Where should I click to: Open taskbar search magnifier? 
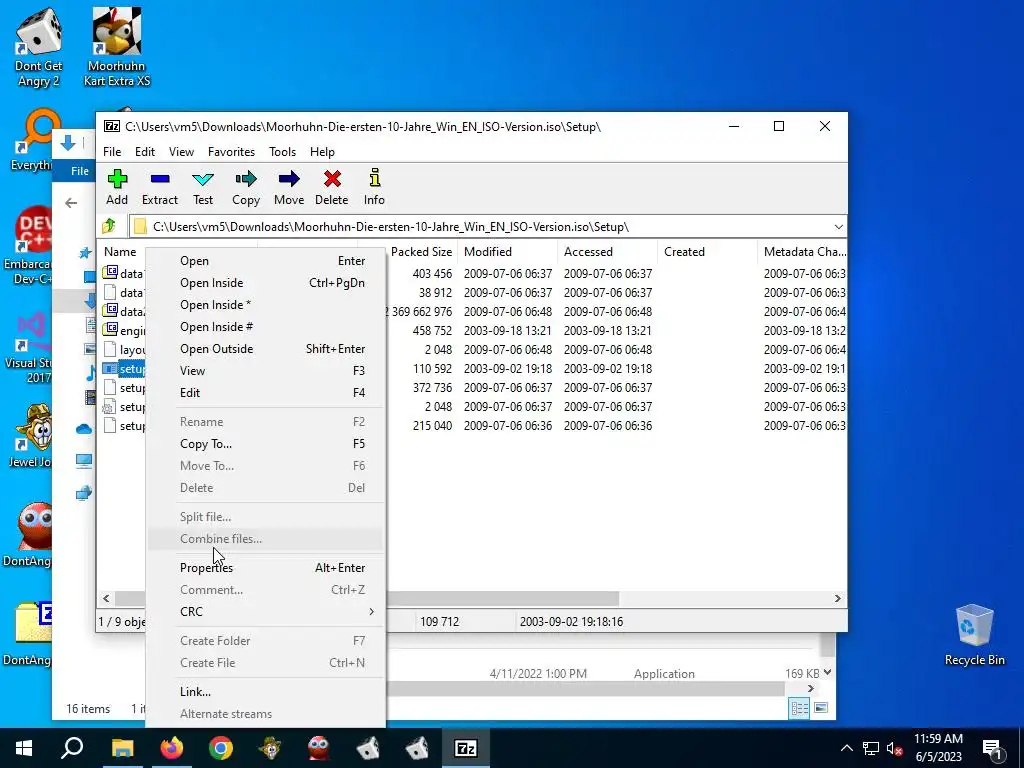click(x=72, y=748)
